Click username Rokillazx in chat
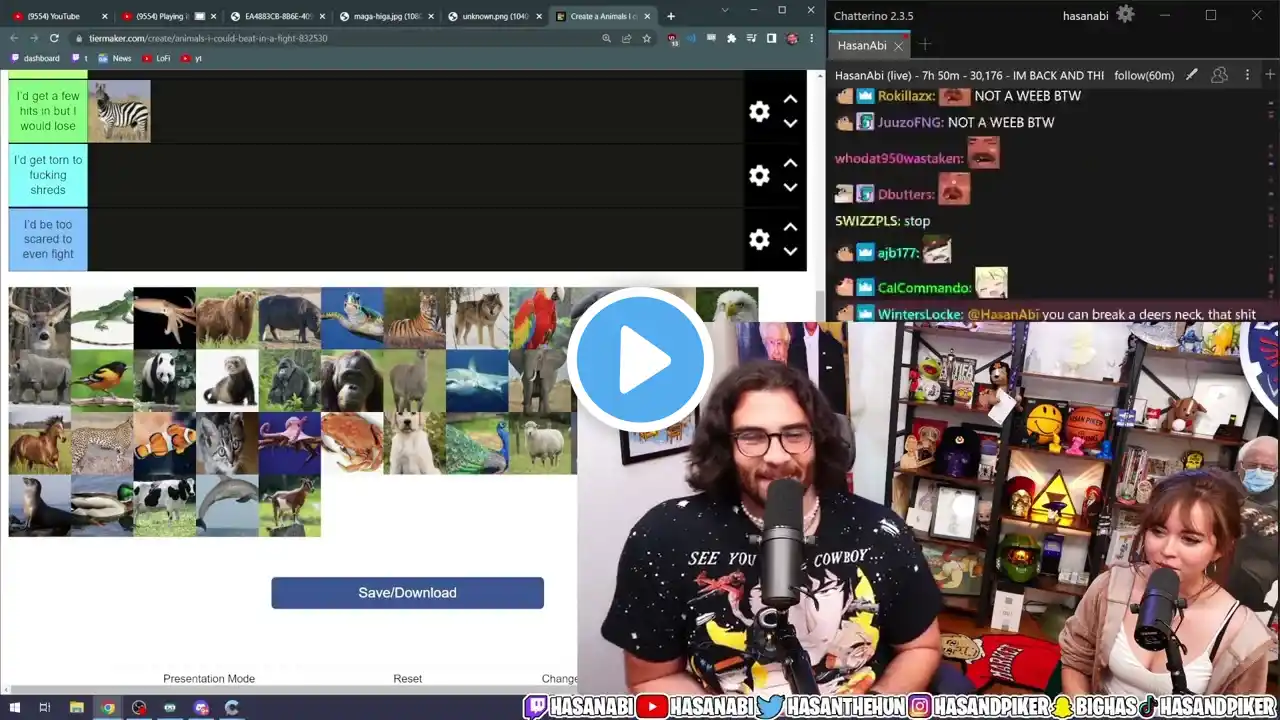 (906, 96)
